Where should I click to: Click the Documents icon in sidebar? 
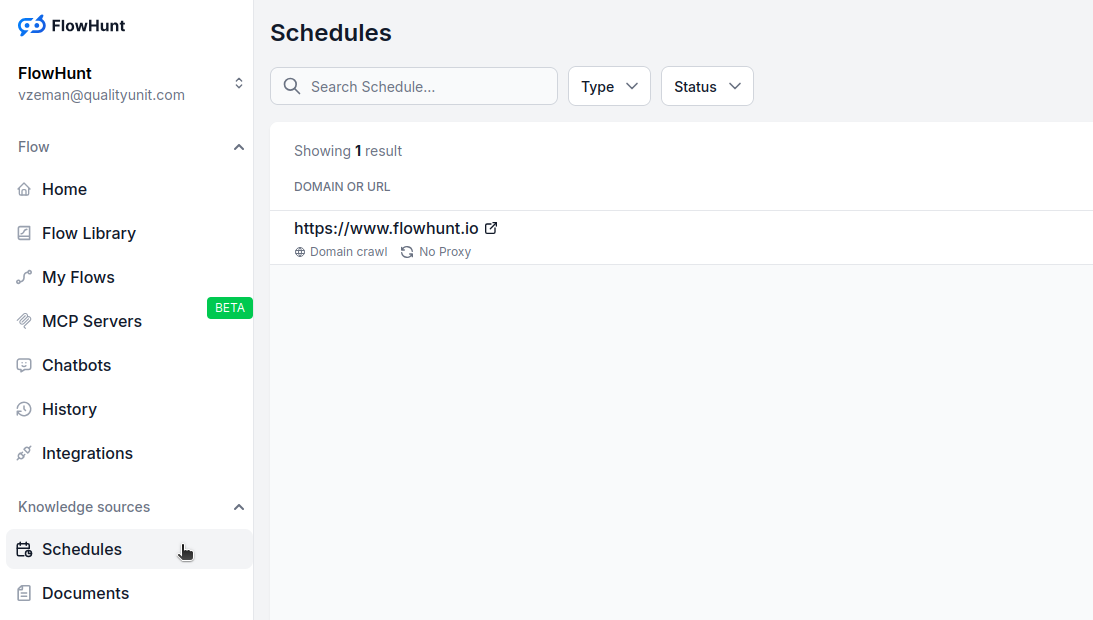25,593
